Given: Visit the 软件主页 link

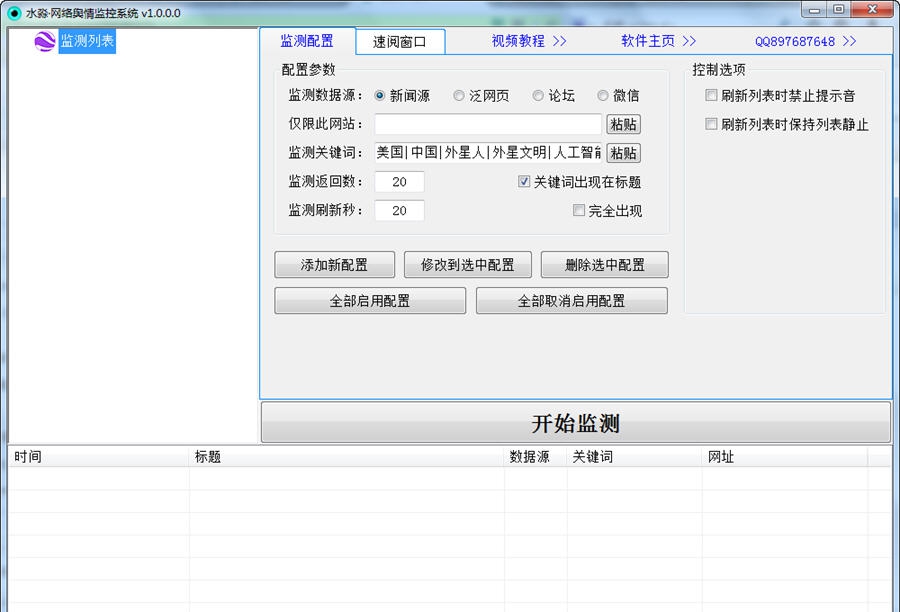Looking at the screenshot, I should tap(658, 41).
